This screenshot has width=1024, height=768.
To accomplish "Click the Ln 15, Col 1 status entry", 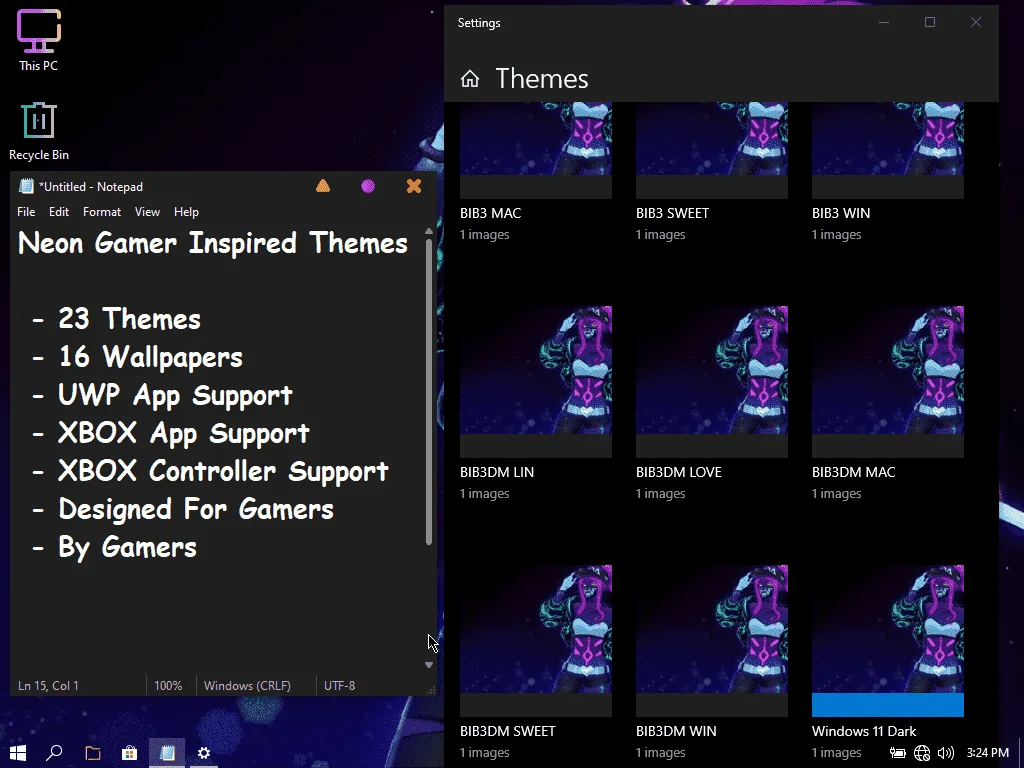I will [x=48, y=686].
